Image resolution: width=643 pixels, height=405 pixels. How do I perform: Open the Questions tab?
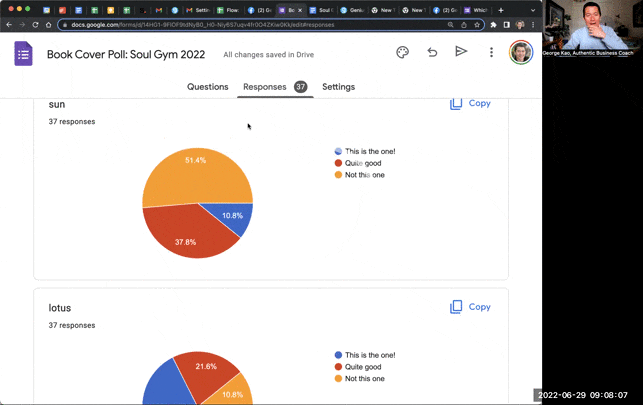point(207,87)
